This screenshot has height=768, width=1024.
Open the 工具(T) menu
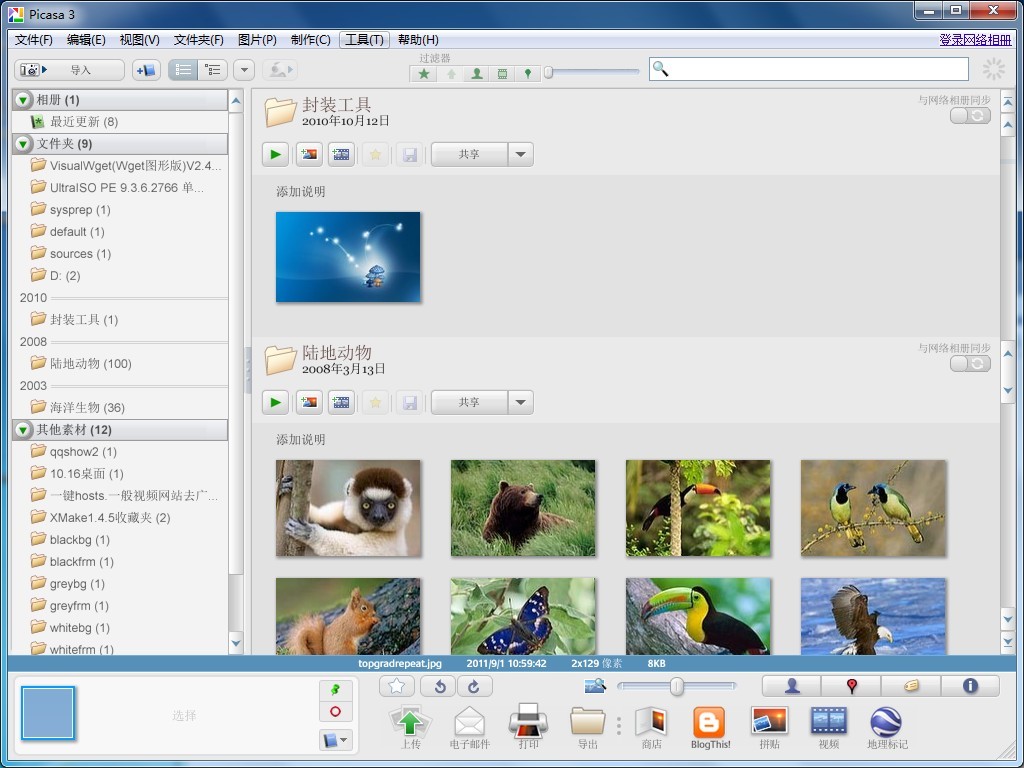tap(364, 40)
